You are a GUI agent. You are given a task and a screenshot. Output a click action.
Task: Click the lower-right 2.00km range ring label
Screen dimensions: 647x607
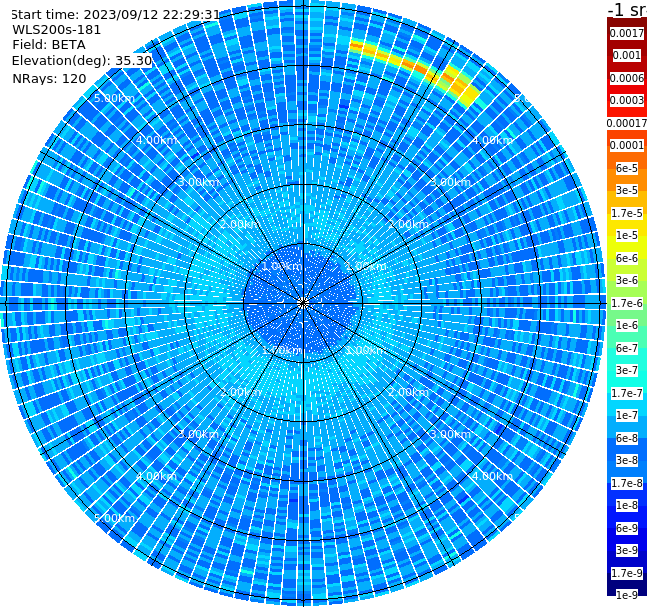408,392
